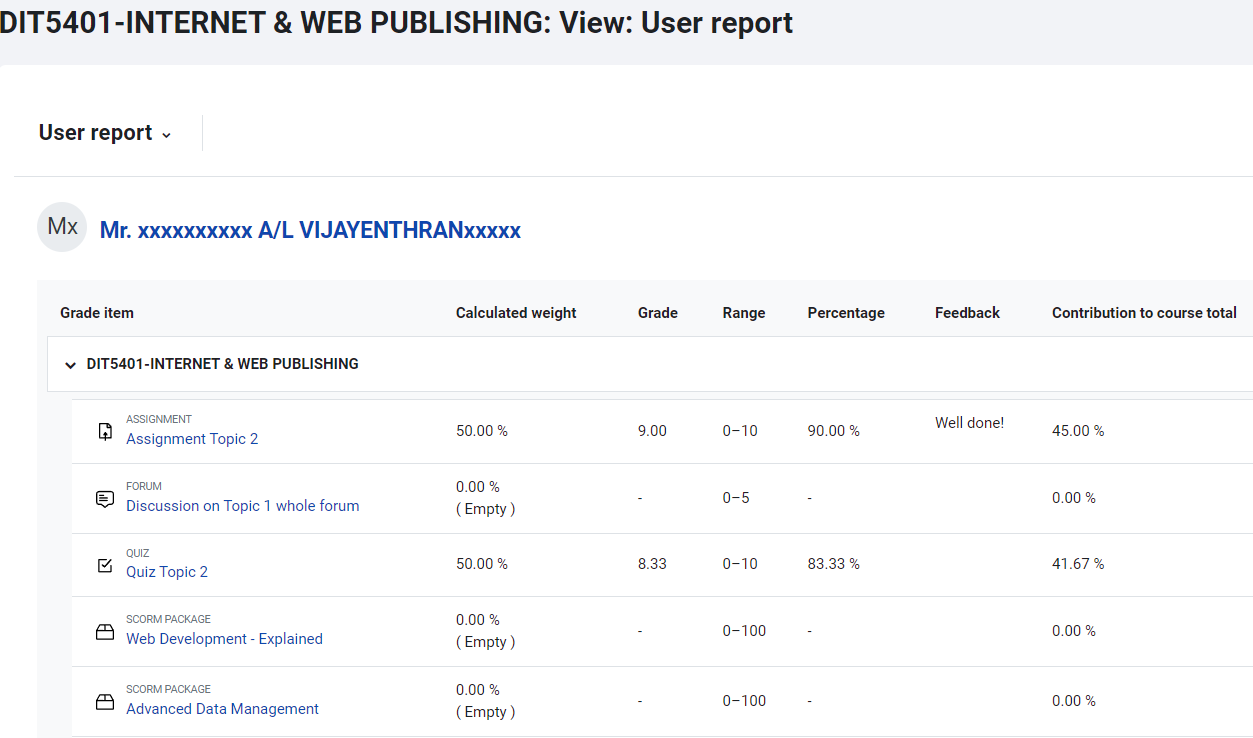Click the Mx user avatar
1253x738 pixels.
coord(62,227)
